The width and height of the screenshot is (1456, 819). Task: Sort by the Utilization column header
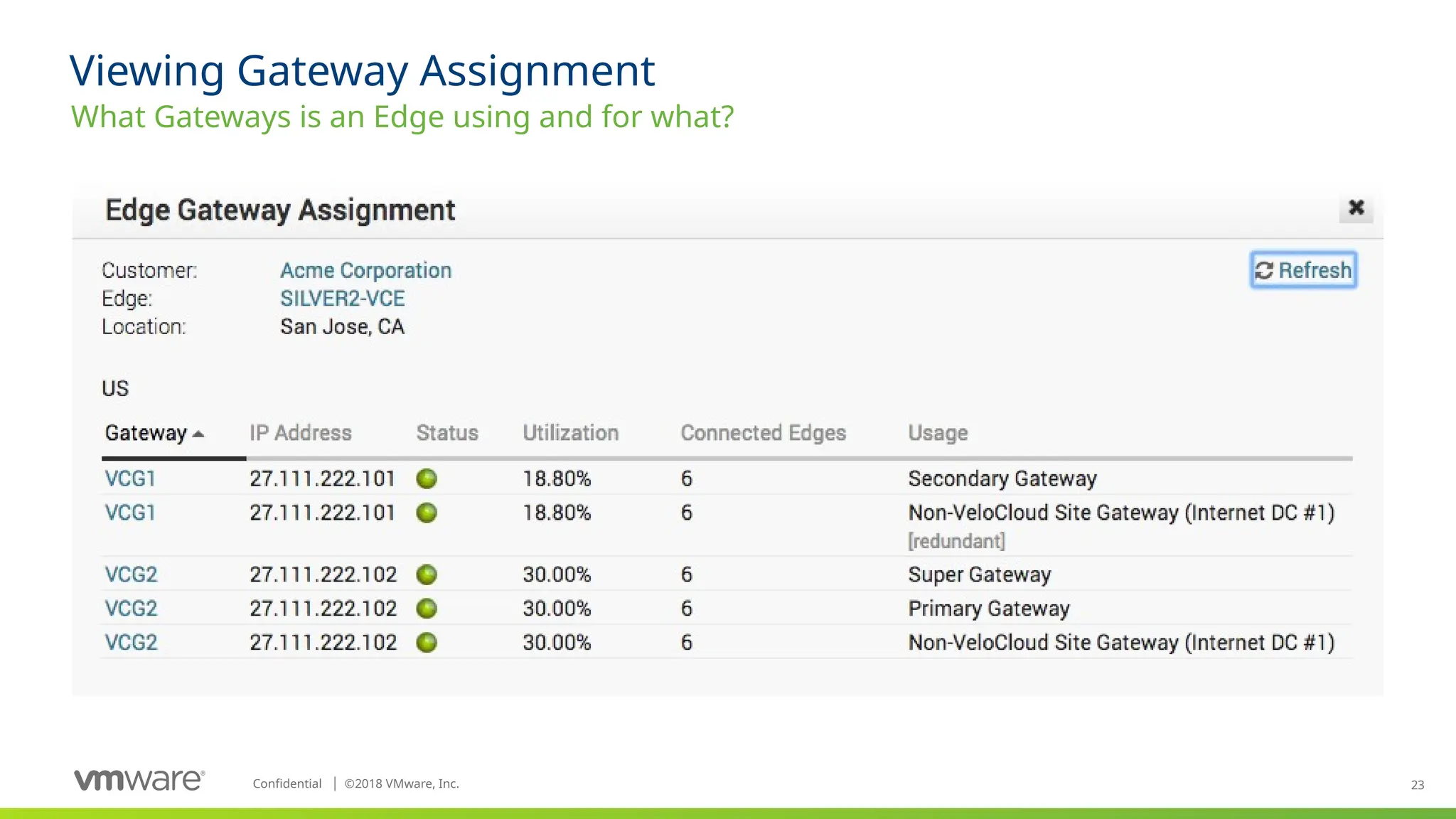(570, 433)
